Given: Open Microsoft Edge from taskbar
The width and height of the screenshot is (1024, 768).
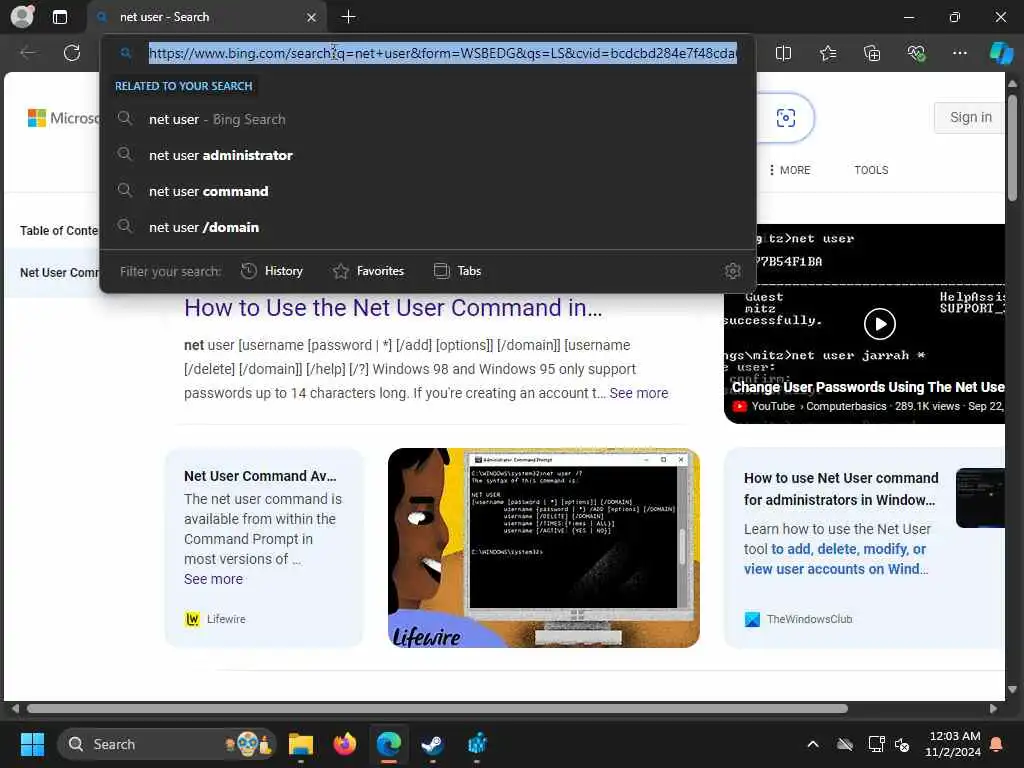Looking at the screenshot, I should tap(389, 744).
